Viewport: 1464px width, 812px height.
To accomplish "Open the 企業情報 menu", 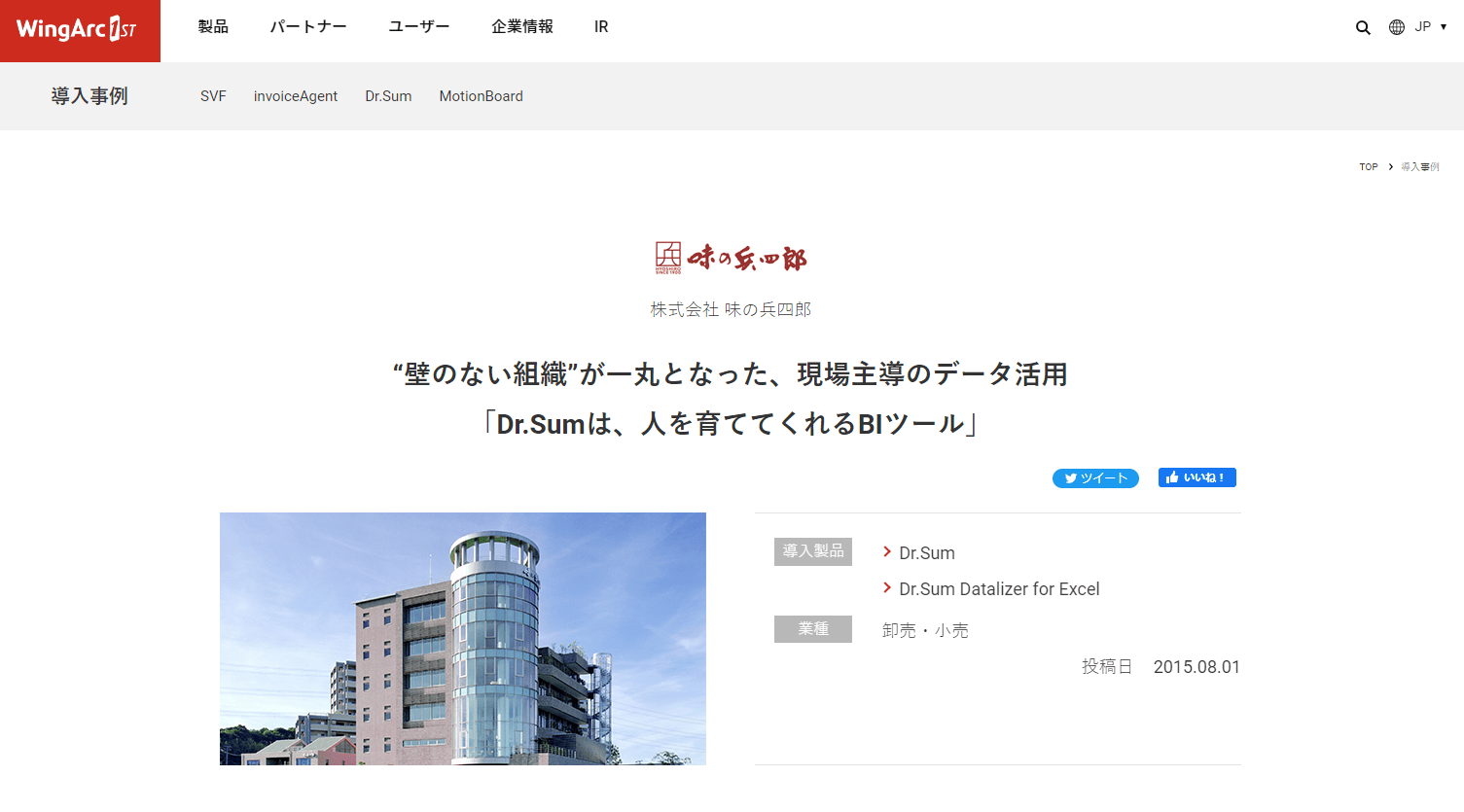I will pyautogui.click(x=522, y=27).
